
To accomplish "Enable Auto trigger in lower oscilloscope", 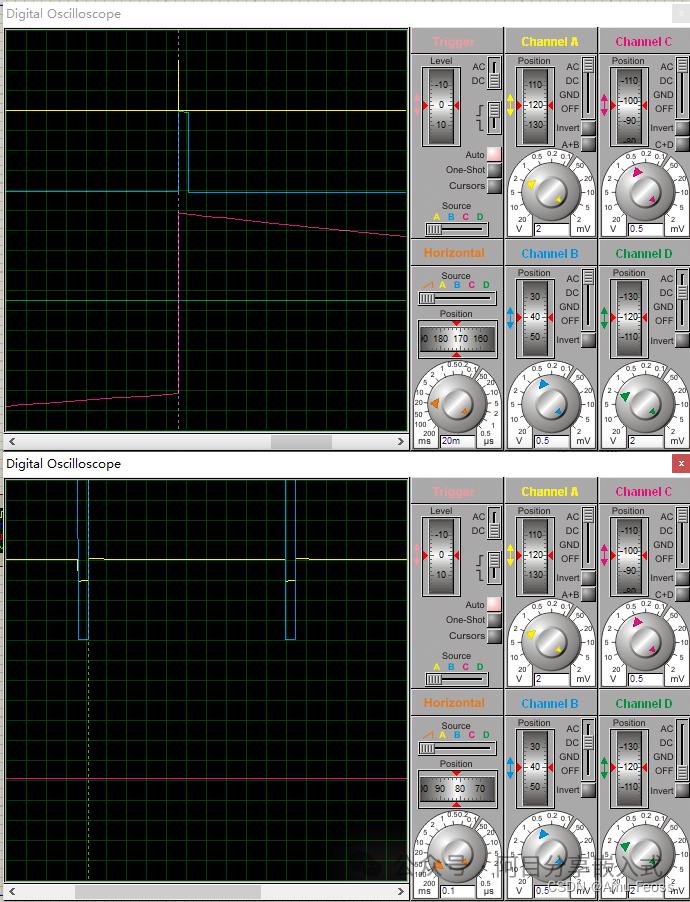I will point(494,604).
